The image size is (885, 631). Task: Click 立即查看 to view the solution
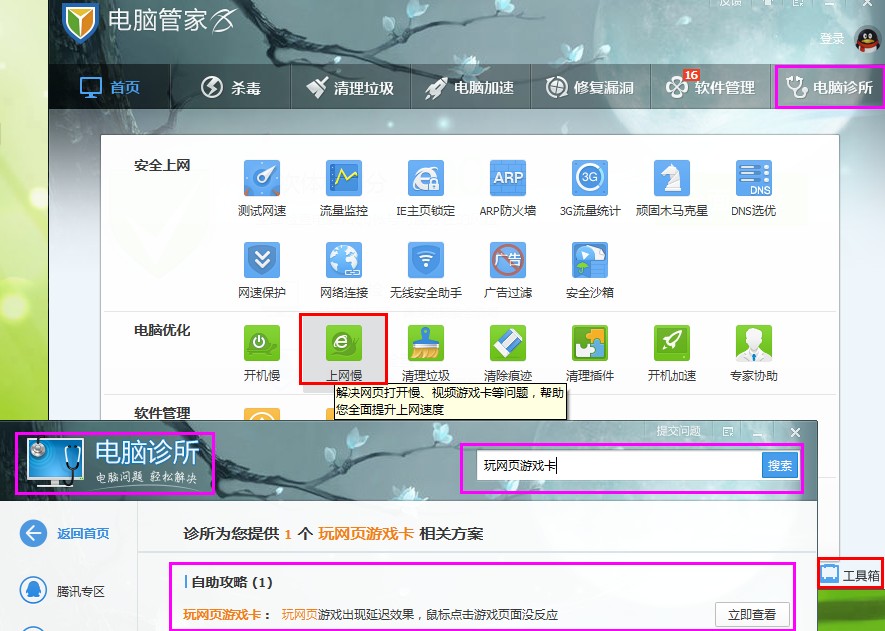pos(752,615)
